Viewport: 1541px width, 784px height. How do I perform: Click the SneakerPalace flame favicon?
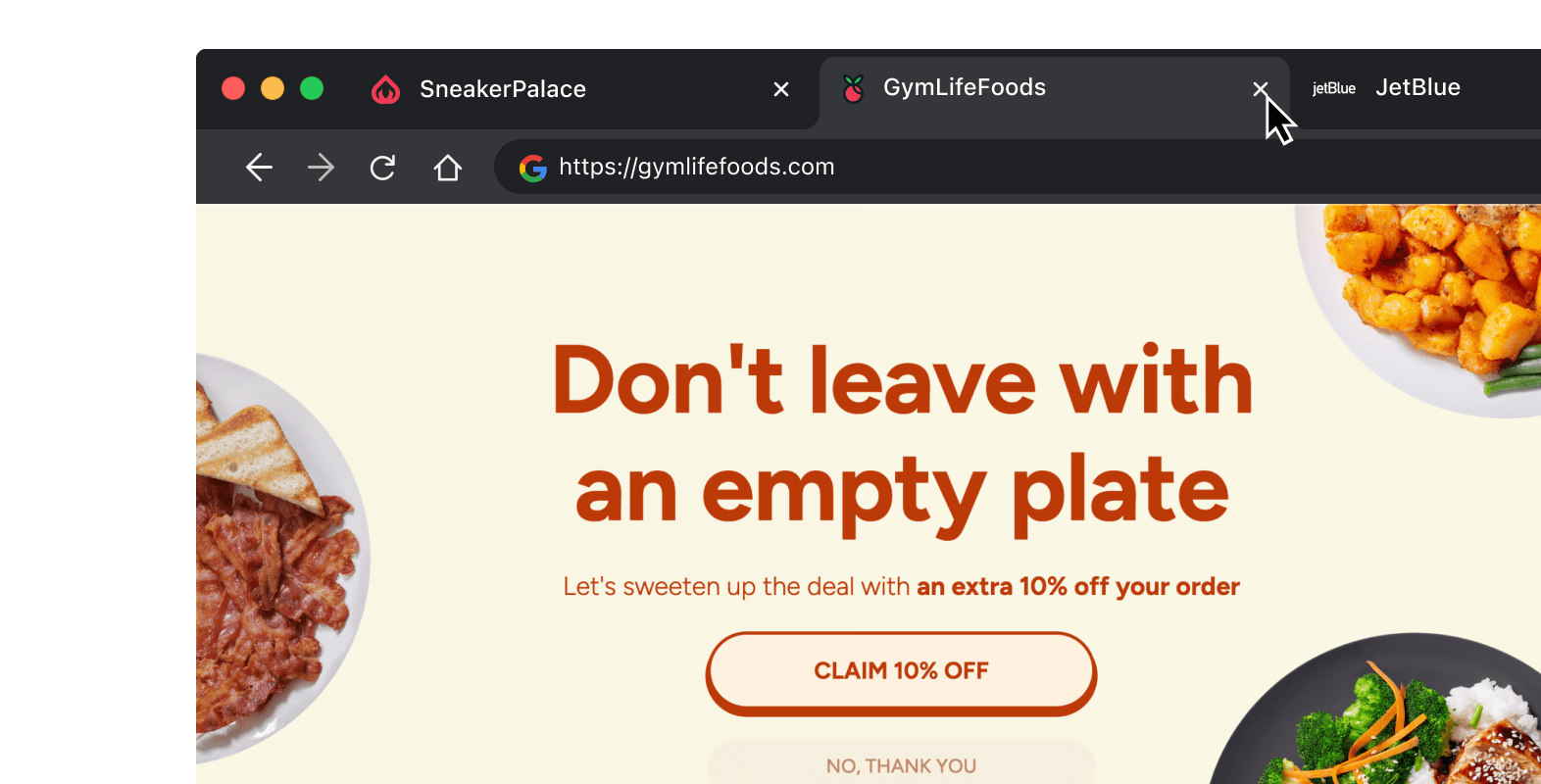pos(386,88)
